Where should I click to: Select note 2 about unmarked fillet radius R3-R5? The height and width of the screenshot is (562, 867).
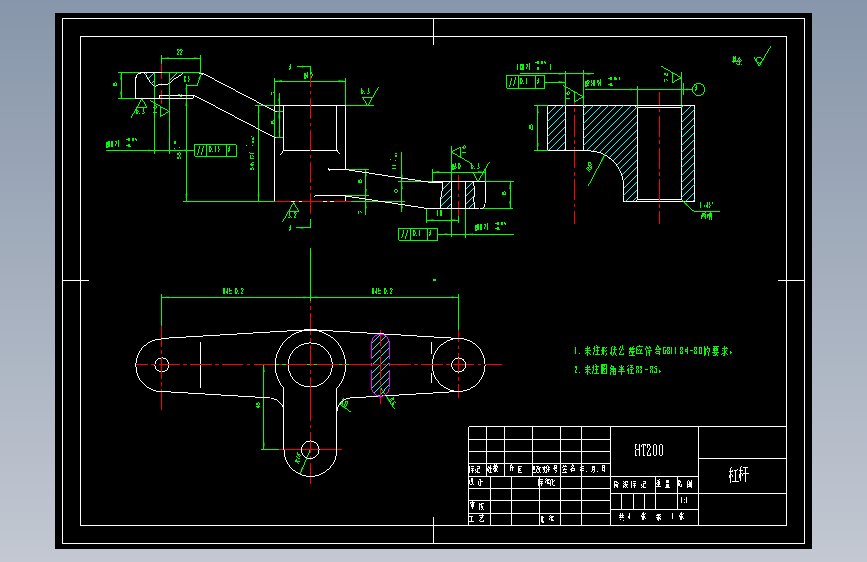pos(617,370)
